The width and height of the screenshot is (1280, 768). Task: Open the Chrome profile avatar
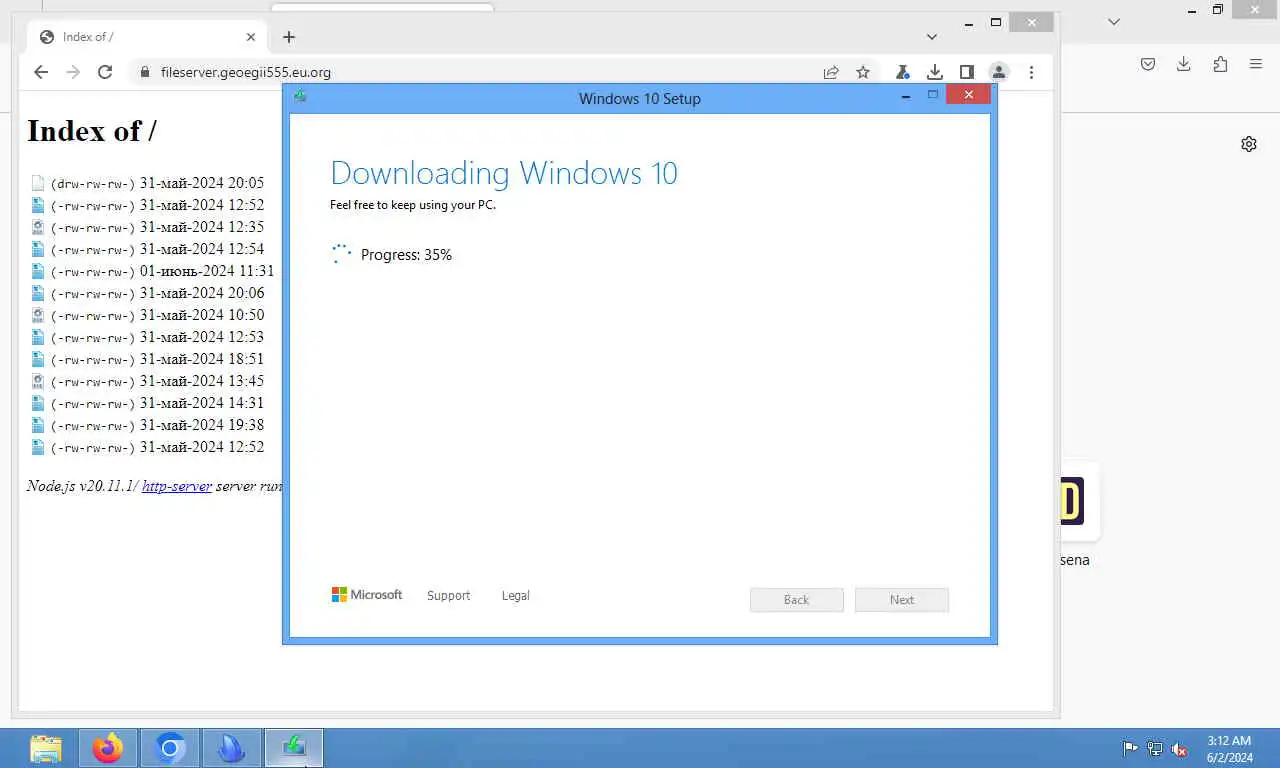[998, 72]
